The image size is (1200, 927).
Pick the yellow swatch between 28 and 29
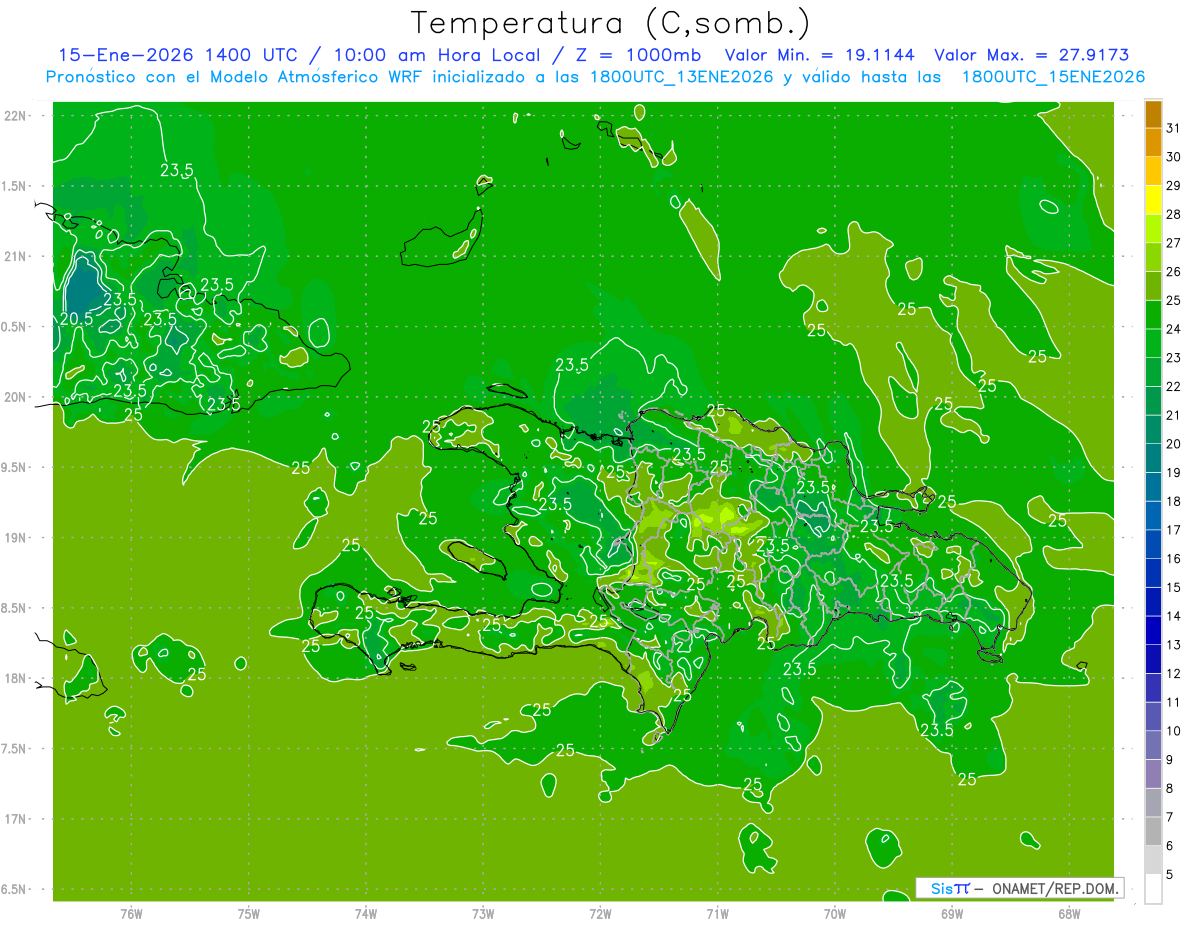point(1153,200)
